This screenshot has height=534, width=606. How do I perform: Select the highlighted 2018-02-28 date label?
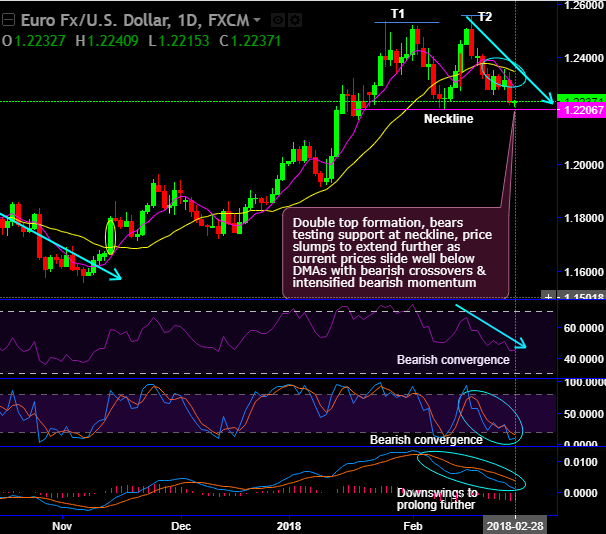tap(515, 526)
